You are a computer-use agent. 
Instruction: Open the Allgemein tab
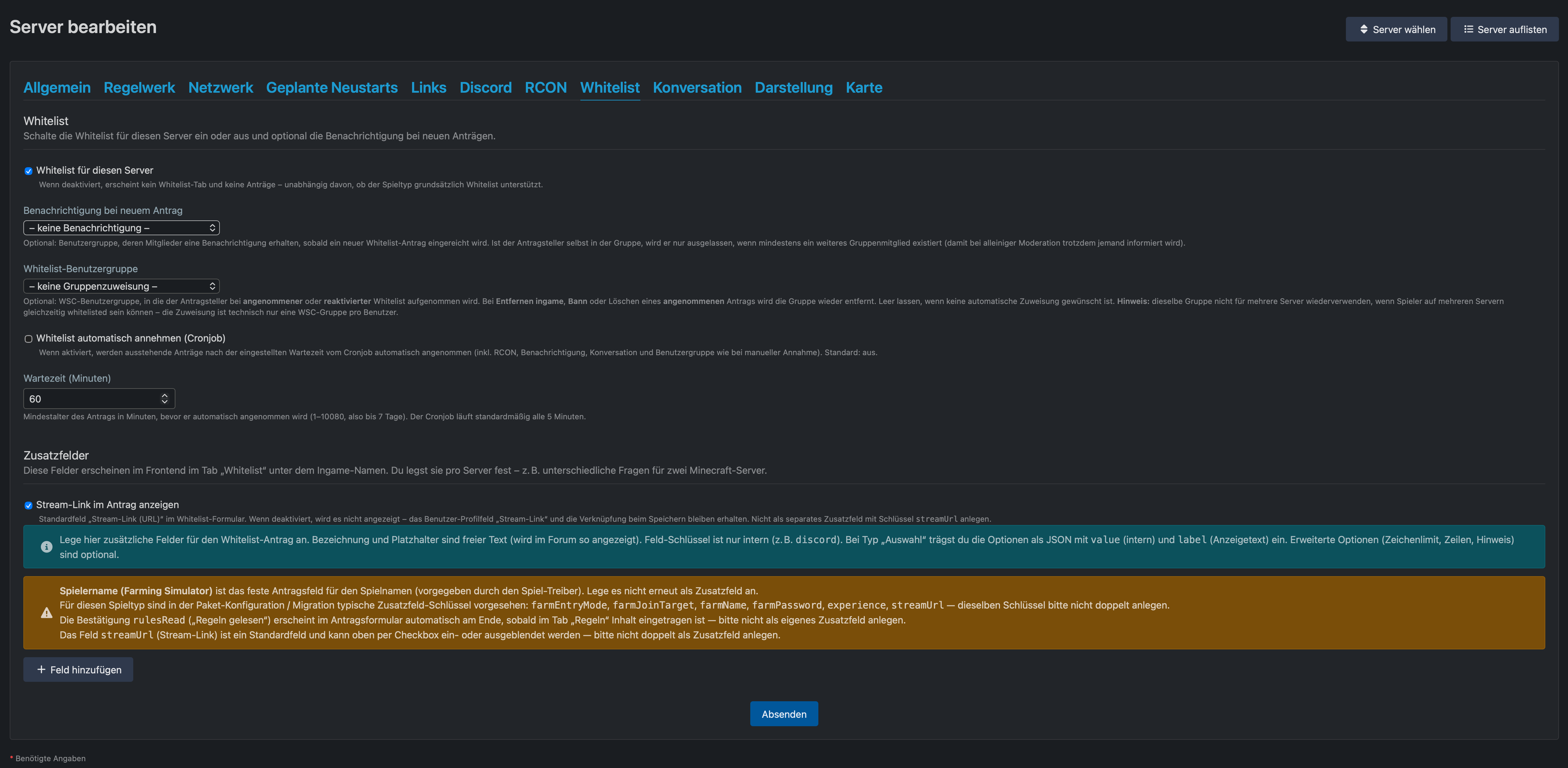(57, 87)
